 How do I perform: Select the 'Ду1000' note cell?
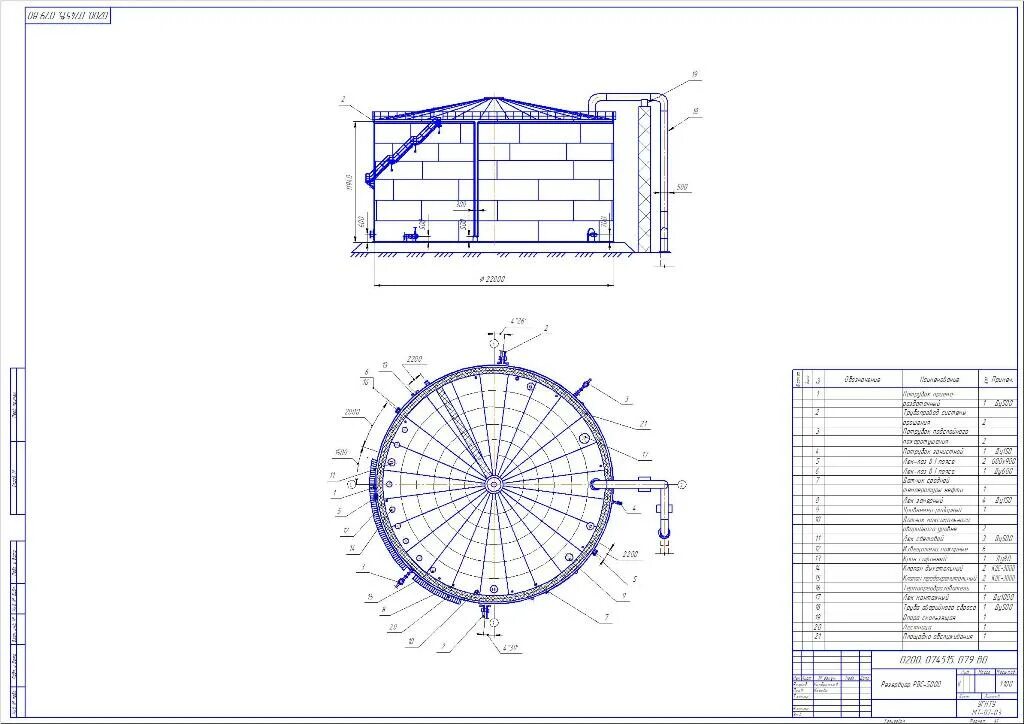click(1004, 597)
